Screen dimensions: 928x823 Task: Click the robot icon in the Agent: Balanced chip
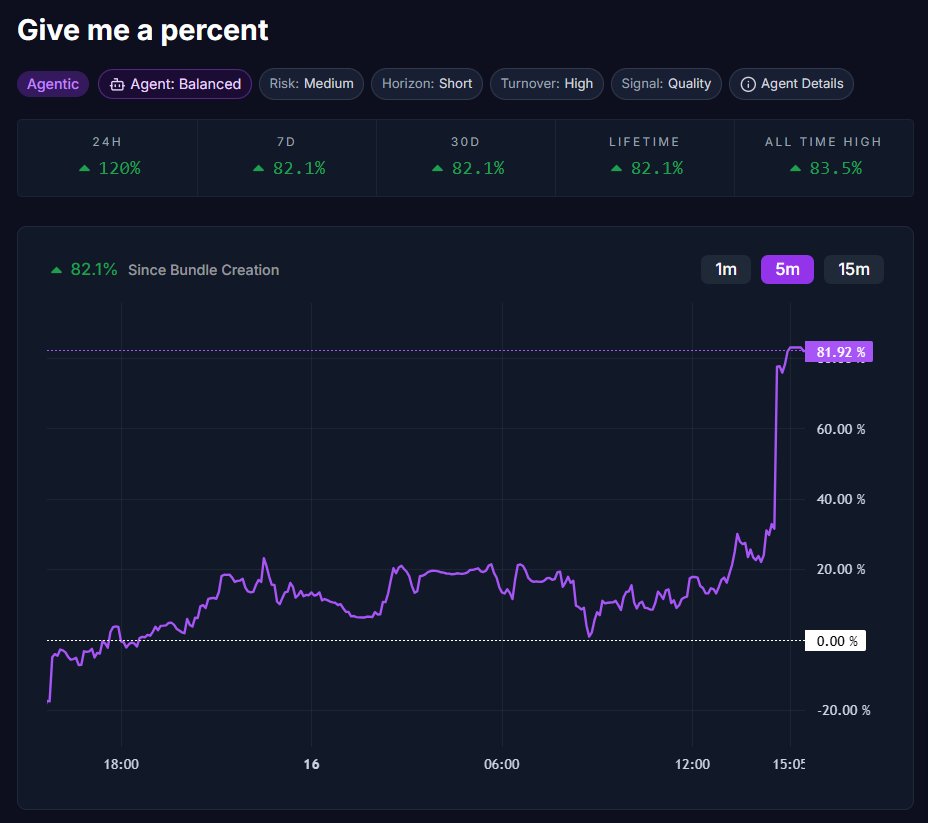(117, 85)
